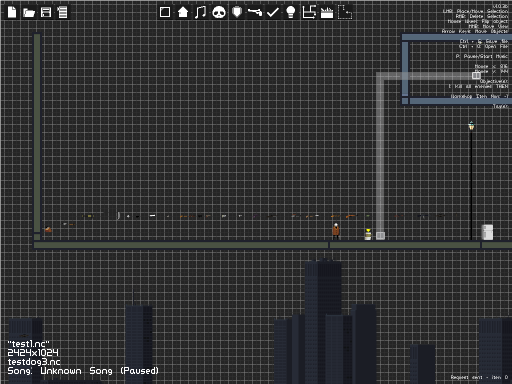Select the lightbulb lighting icon
512x384 pixels.
tap(291, 12)
